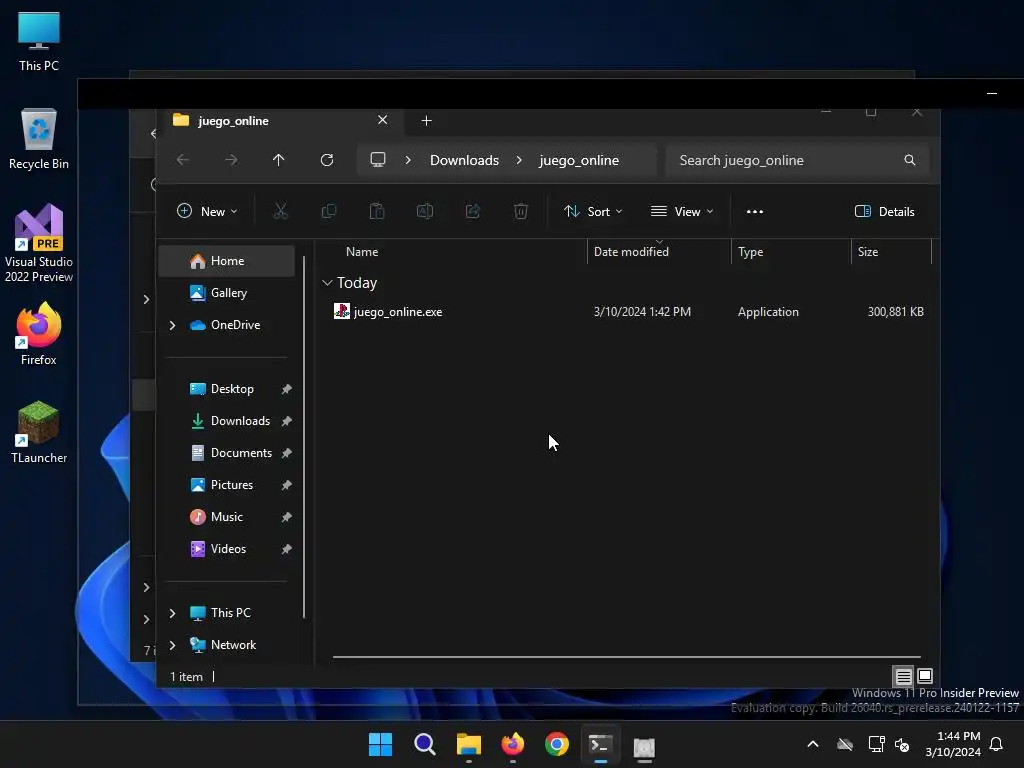
Task: Expand This PC in navigation pane
Action: pos(172,613)
